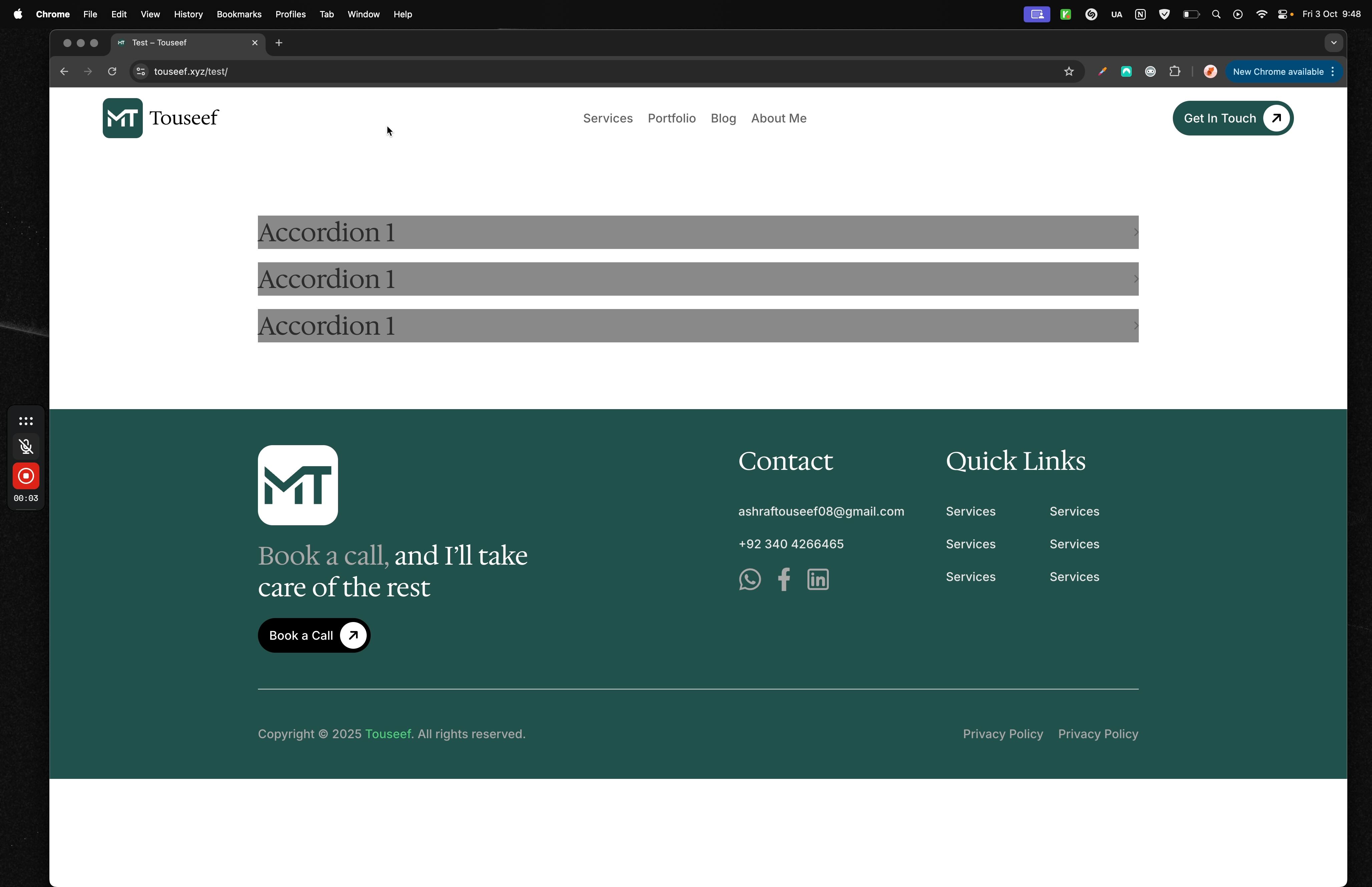Open the Apple menu
The image size is (1372, 887).
tap(18, 14)
